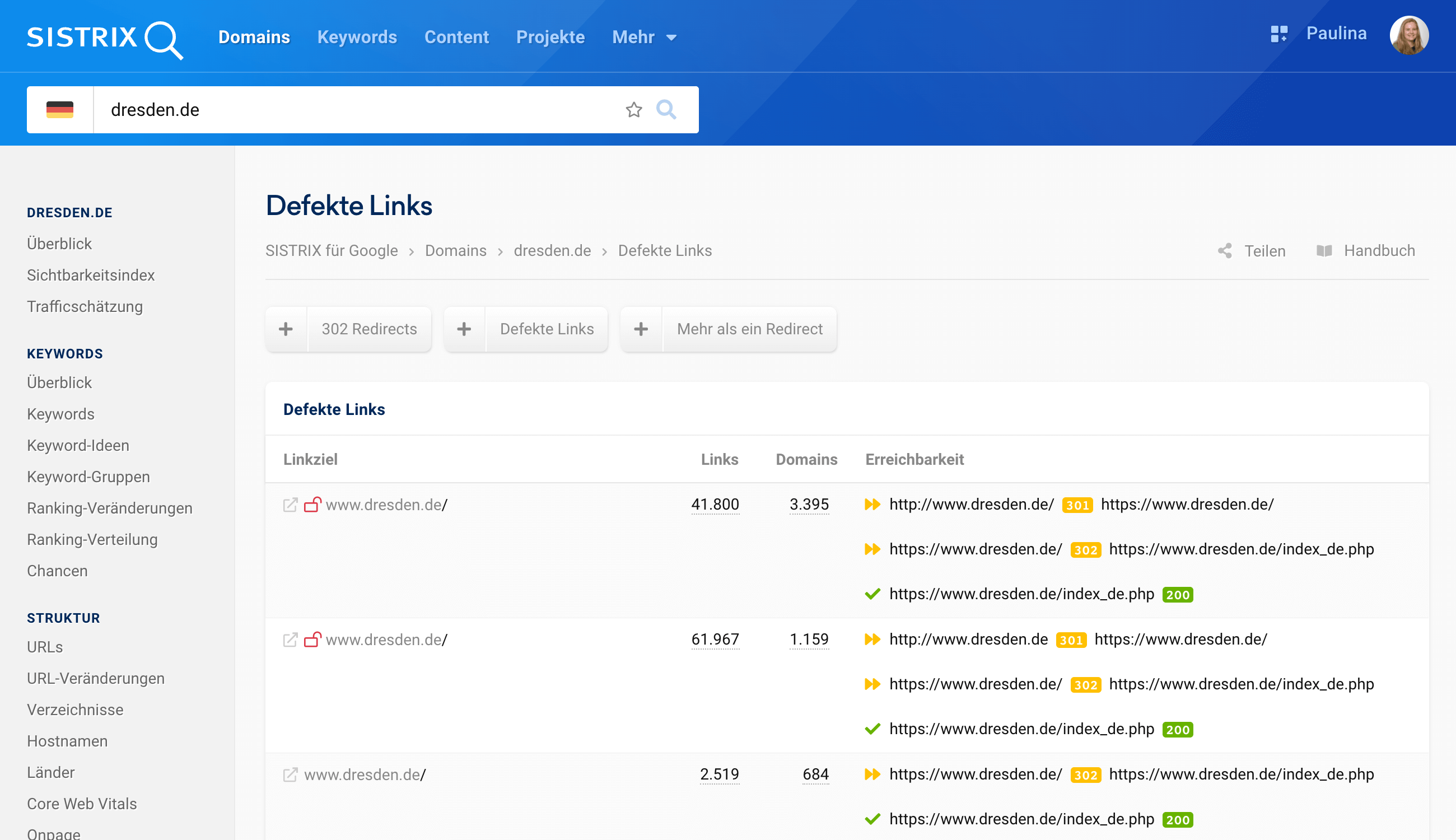Click the 41.800 links count

point(715,505)
